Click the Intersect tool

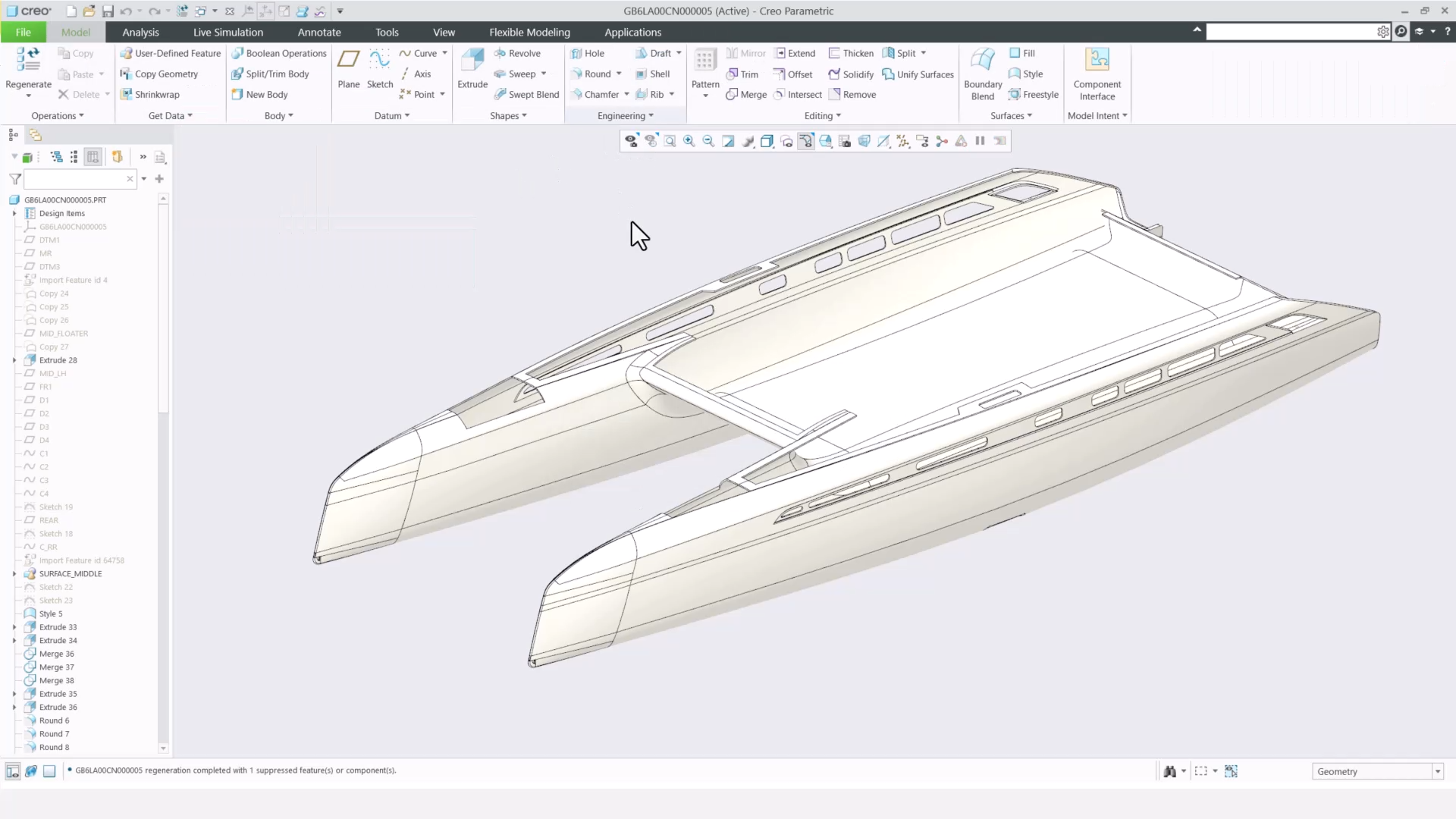[x=797, y=94]
